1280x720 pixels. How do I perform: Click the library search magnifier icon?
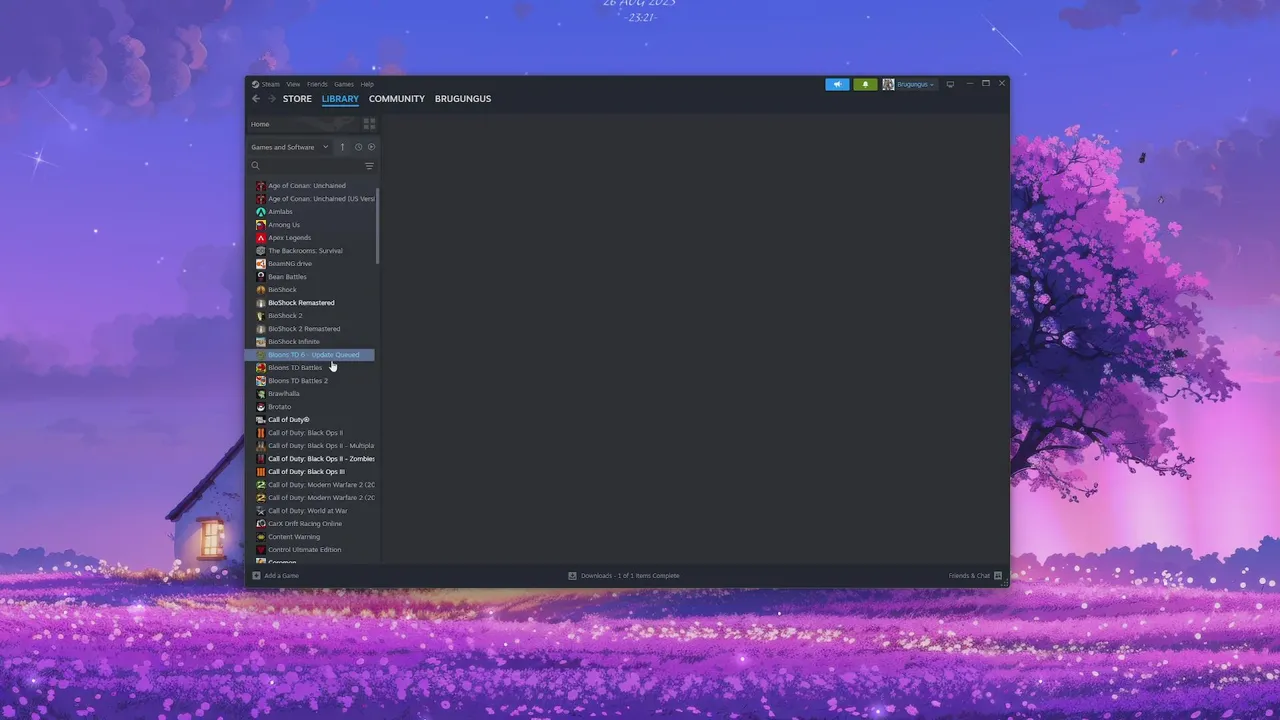click(x=256, y=166)
